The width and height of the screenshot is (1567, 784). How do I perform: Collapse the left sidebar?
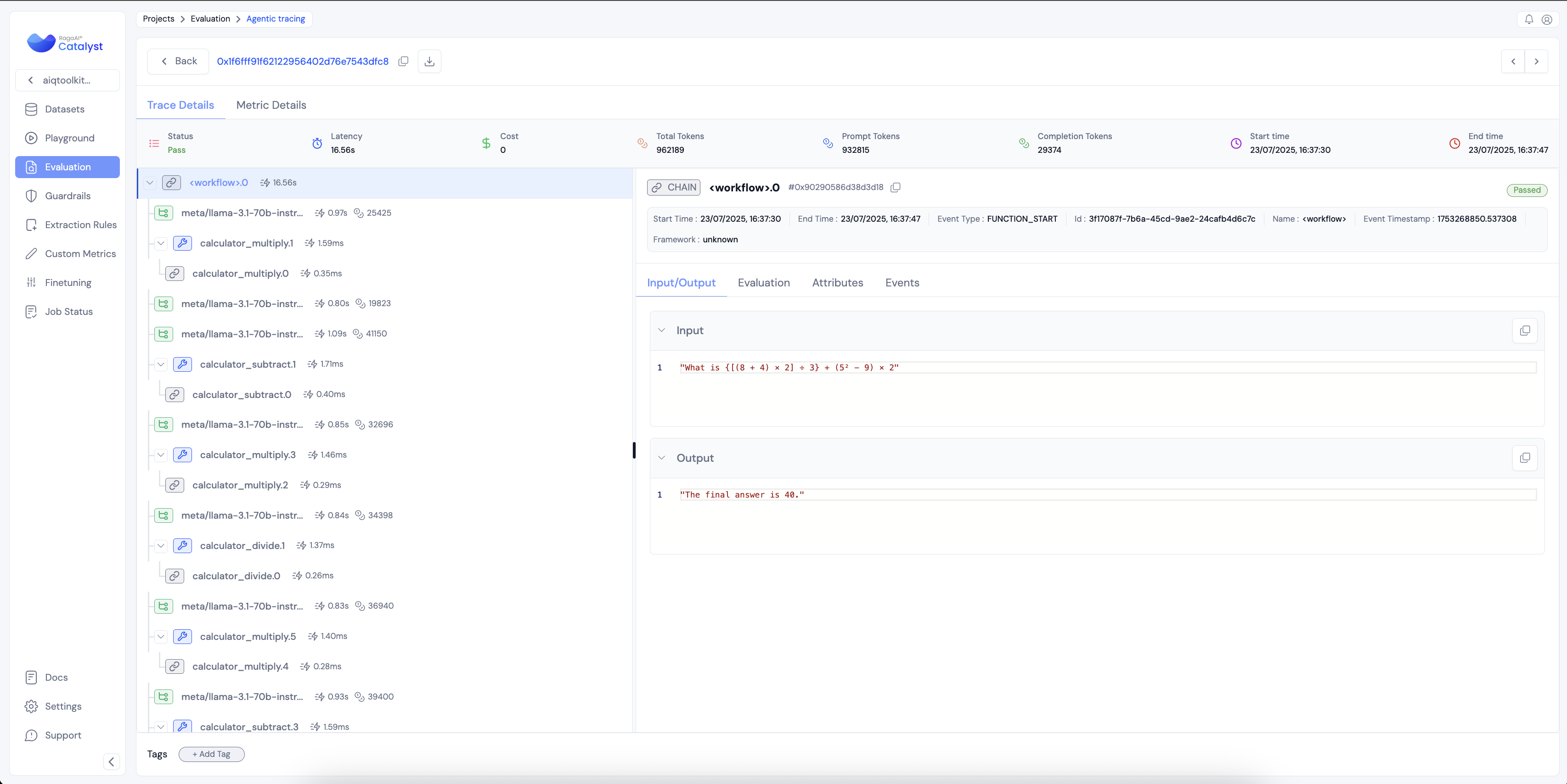[111, 762]
